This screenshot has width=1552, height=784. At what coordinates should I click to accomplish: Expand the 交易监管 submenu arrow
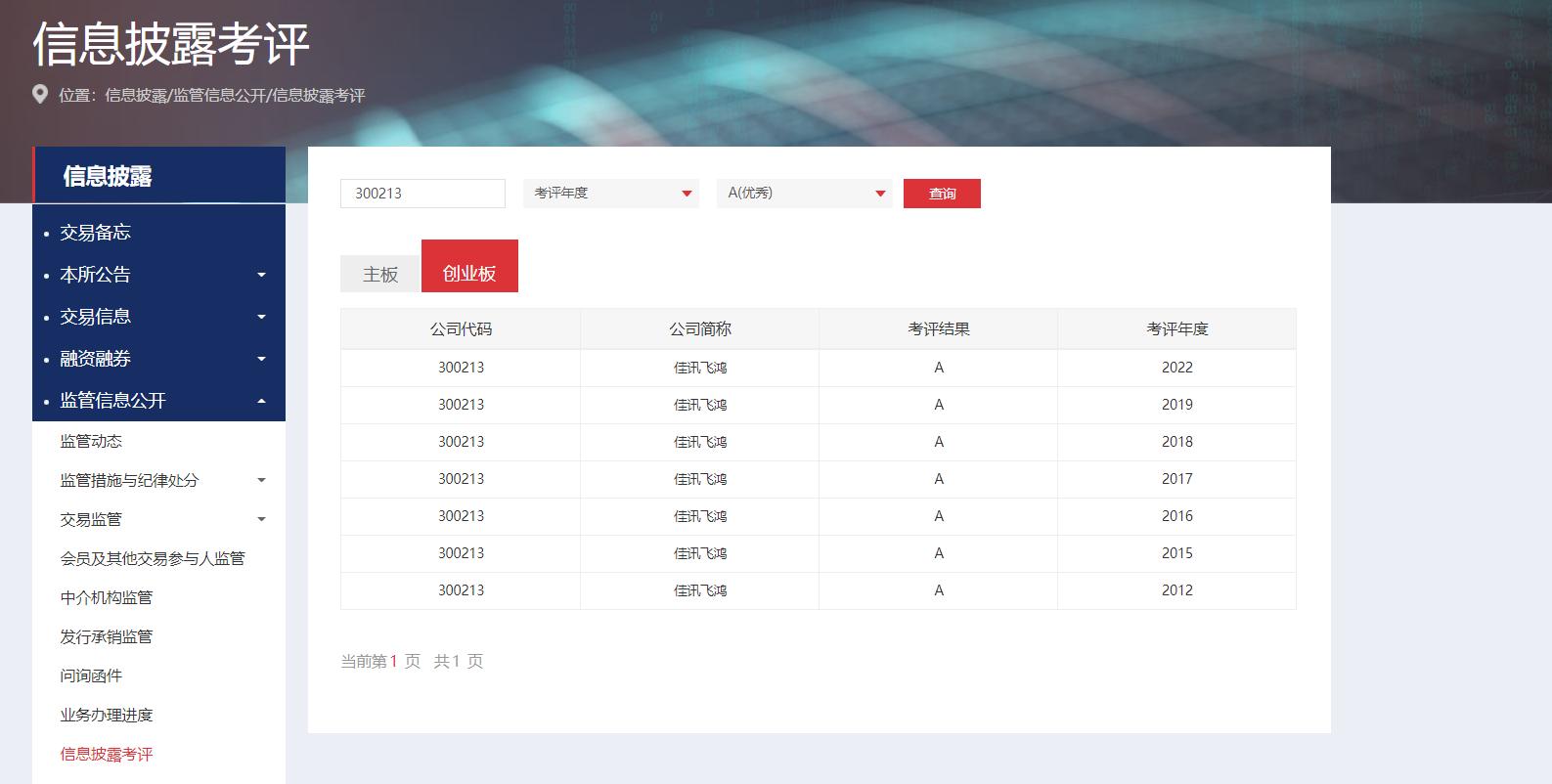pos(261,520)
